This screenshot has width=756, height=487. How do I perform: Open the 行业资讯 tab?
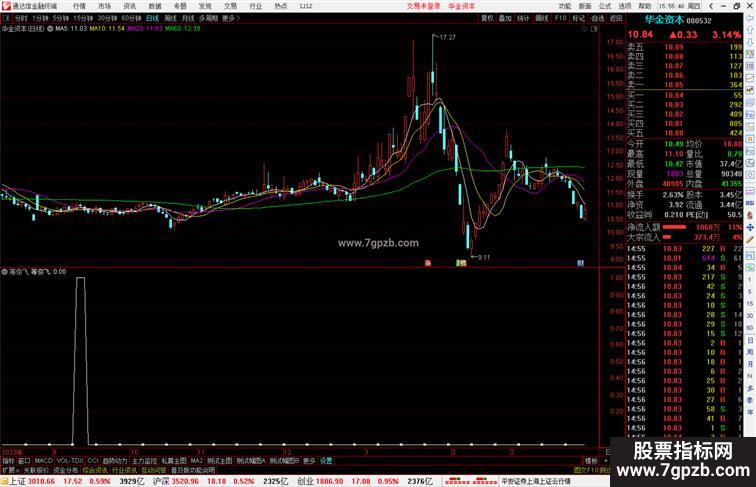pos(124,470)
